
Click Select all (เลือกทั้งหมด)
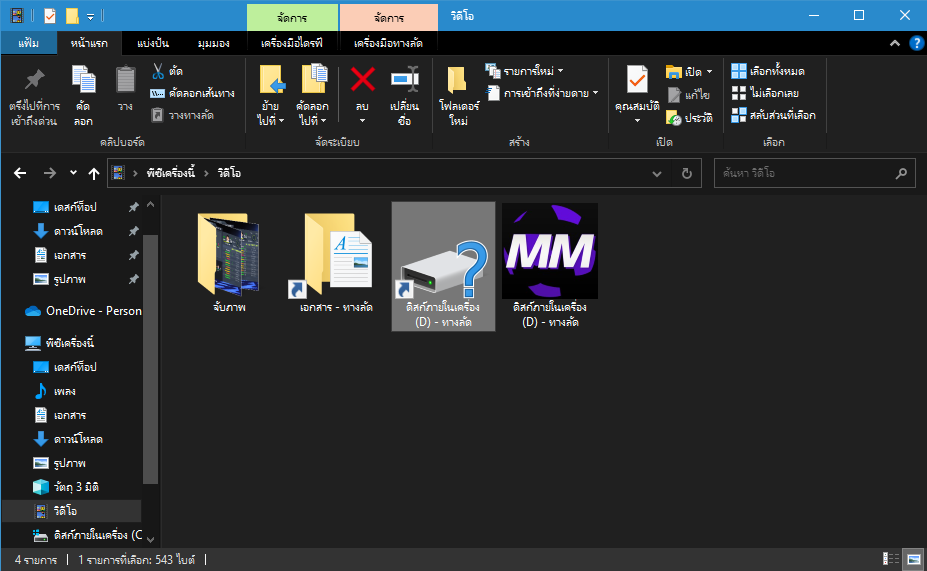coord(768,71)
